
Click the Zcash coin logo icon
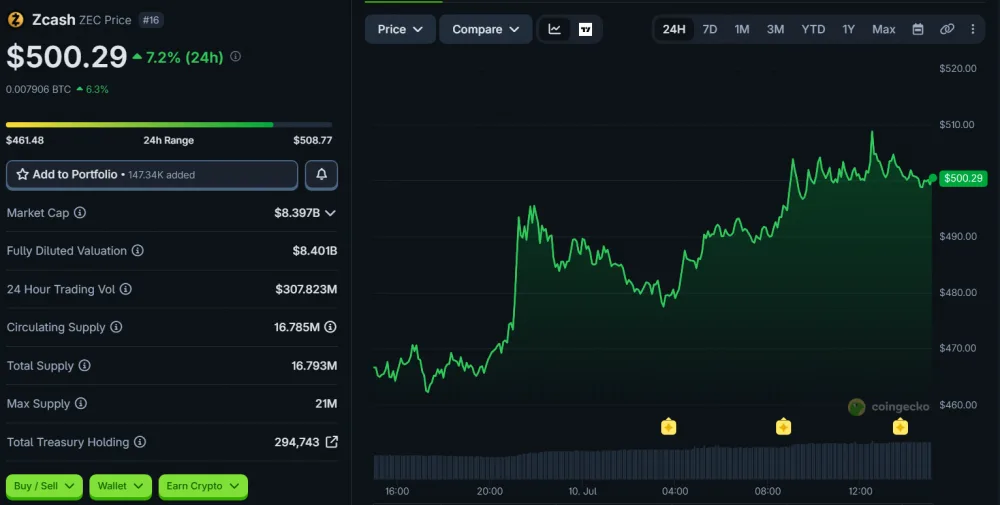coord(15,20)
